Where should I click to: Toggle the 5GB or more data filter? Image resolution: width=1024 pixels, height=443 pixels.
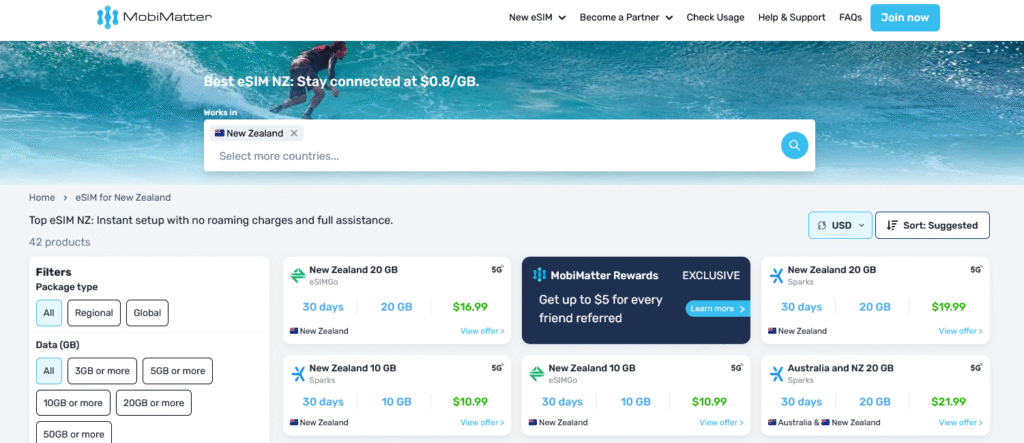(177, 371)
